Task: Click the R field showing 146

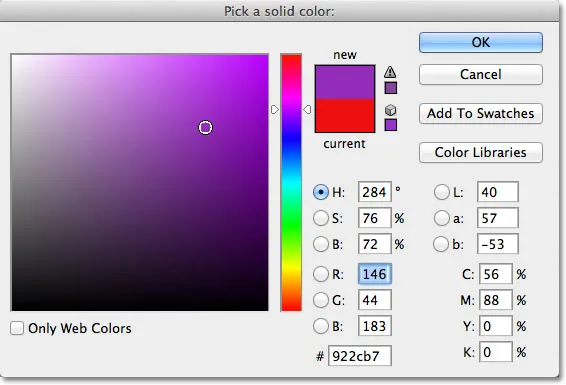Action: (x=375, y=274)
